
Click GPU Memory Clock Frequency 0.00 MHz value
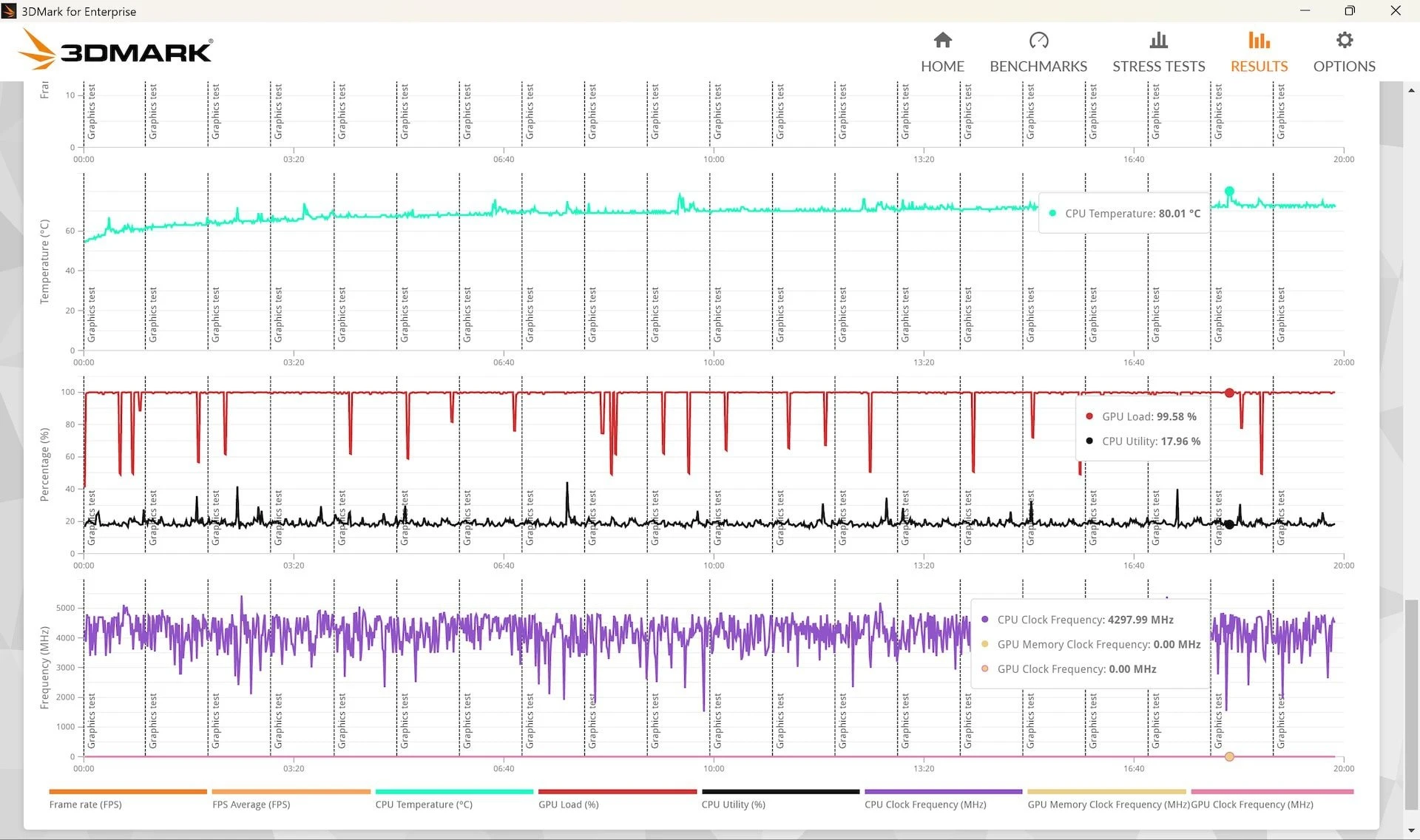click(1177, 644)
